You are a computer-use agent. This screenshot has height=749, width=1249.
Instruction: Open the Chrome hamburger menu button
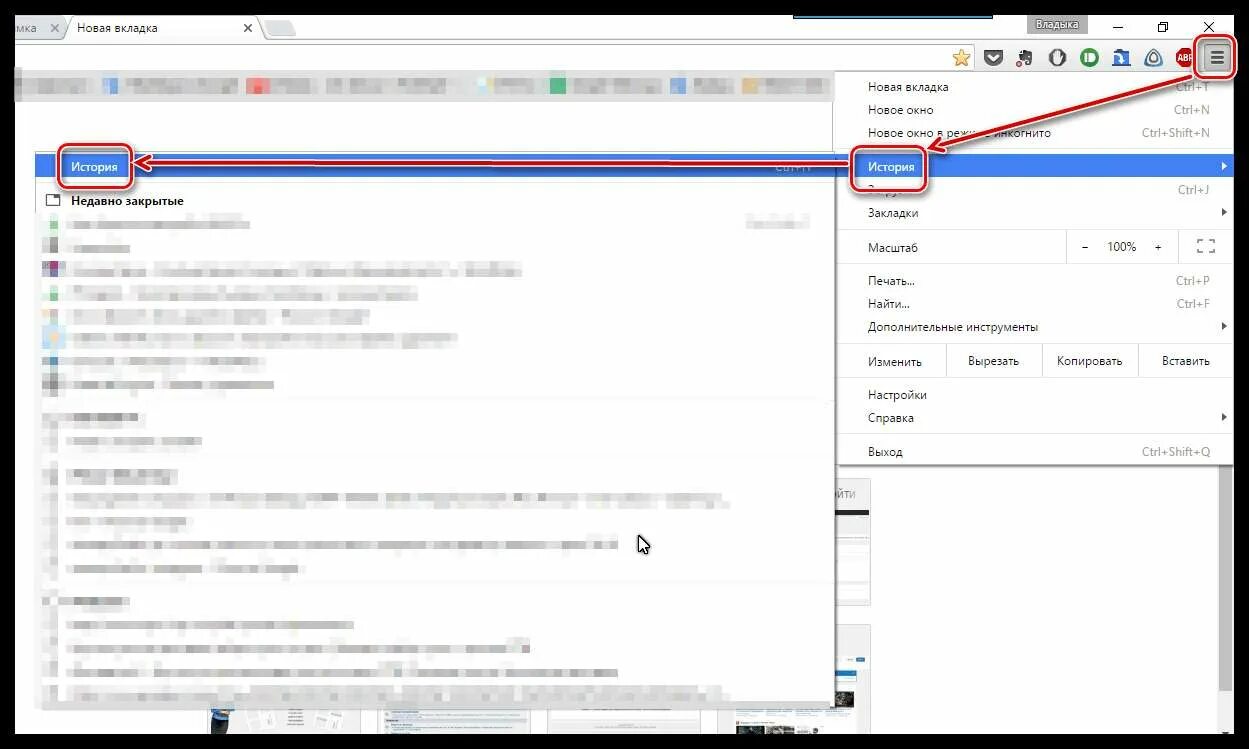(1217, 58)
